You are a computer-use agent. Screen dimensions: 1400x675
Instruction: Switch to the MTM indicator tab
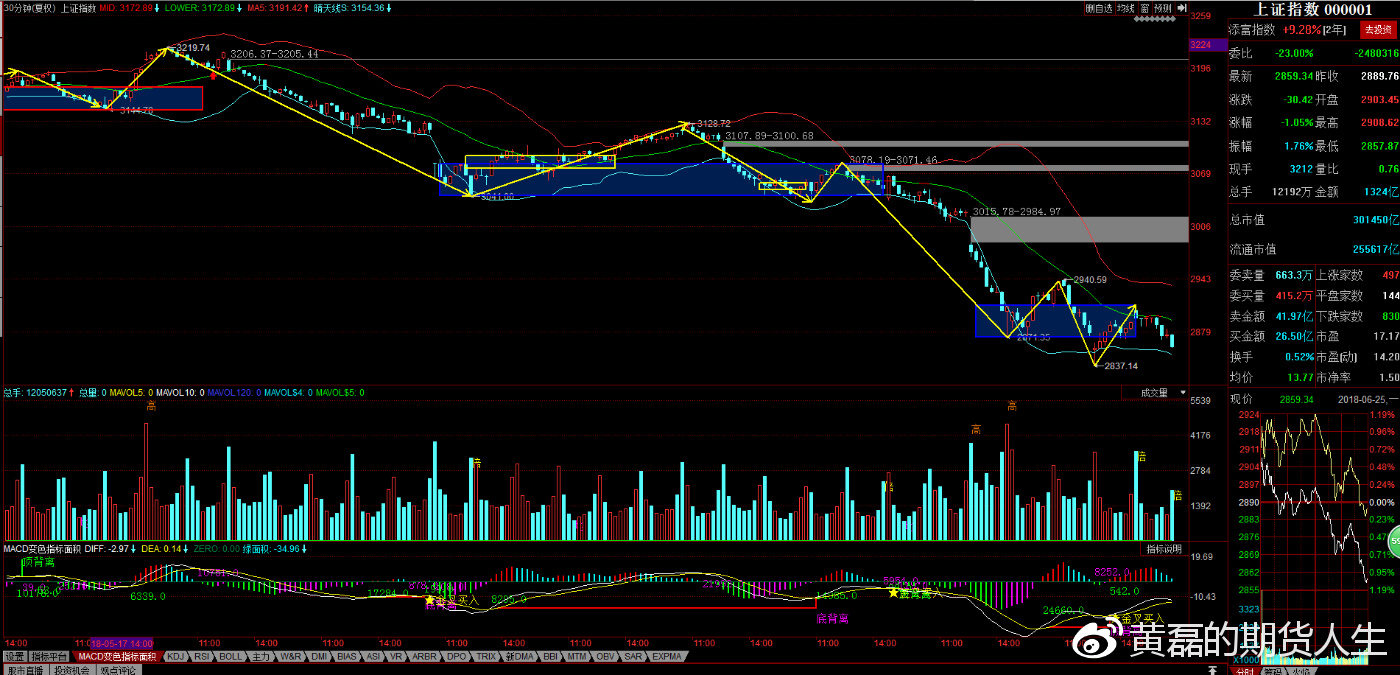[x=578, y=656]
